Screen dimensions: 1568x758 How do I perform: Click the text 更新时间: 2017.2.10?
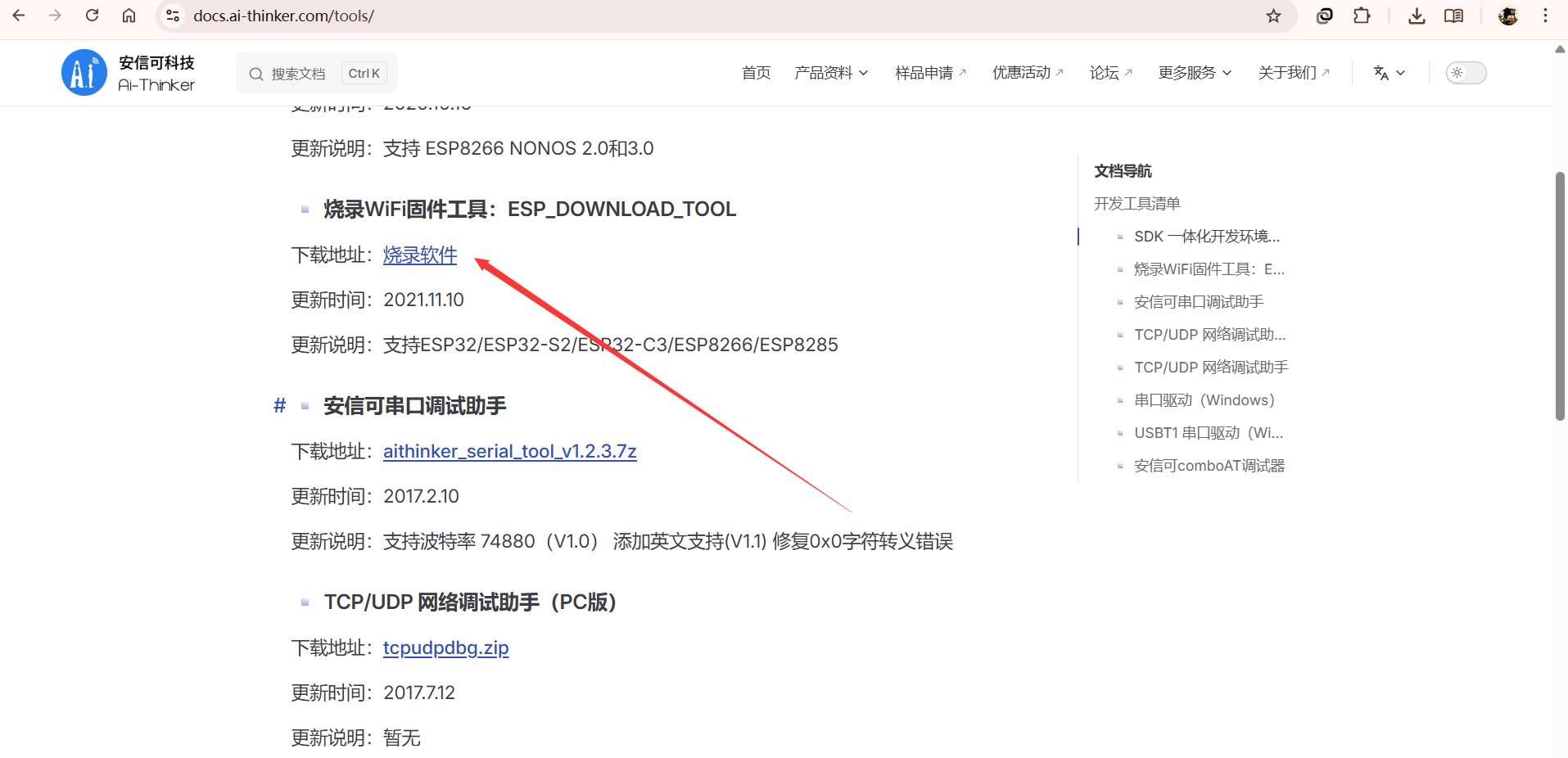coord(375,497)
